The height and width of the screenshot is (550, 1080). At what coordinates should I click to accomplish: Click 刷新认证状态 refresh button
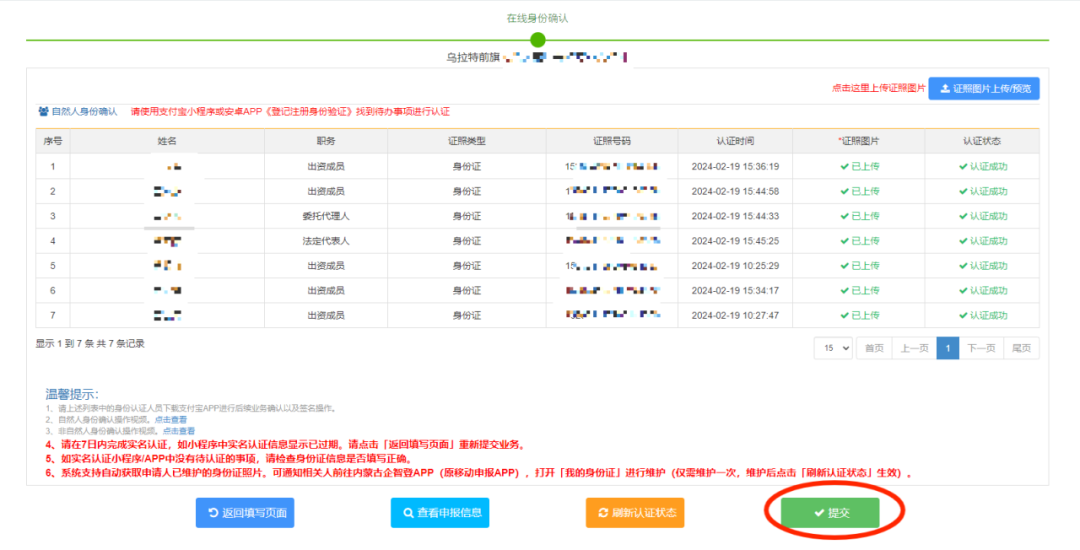[635, 513]
